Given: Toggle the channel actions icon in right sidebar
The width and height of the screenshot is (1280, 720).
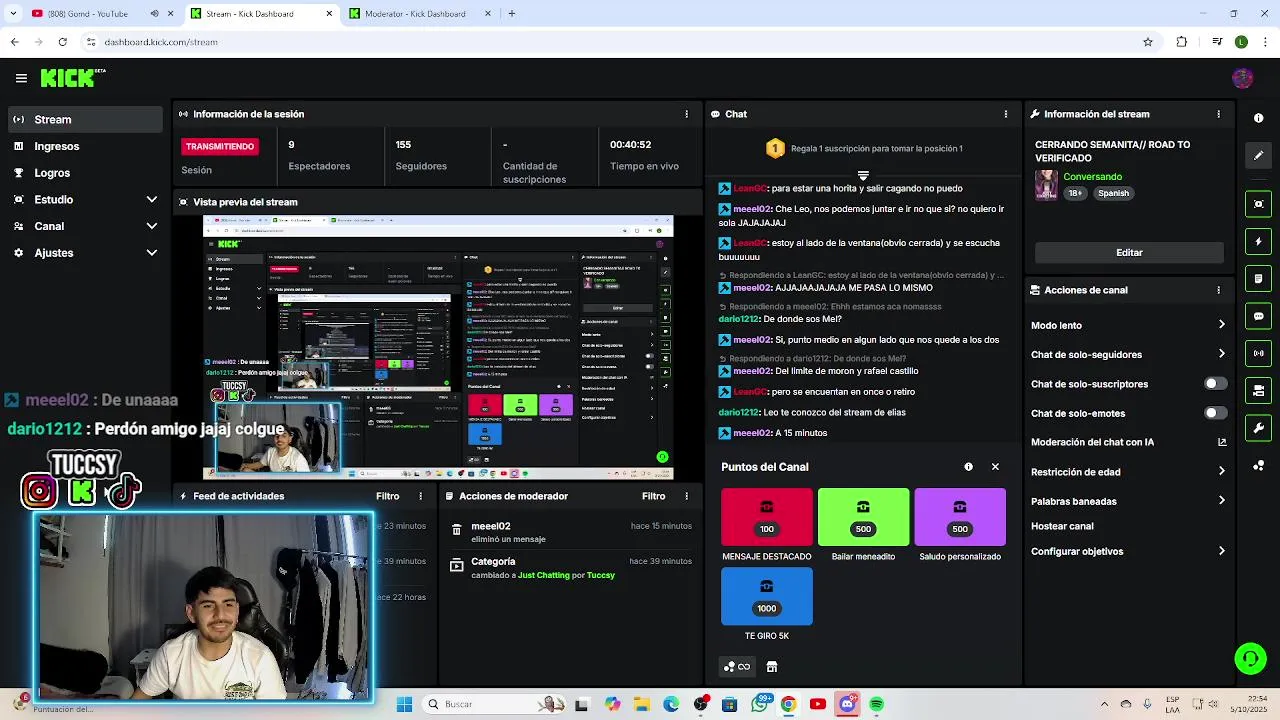Looking at the screenshot, I should [1258, 390].
